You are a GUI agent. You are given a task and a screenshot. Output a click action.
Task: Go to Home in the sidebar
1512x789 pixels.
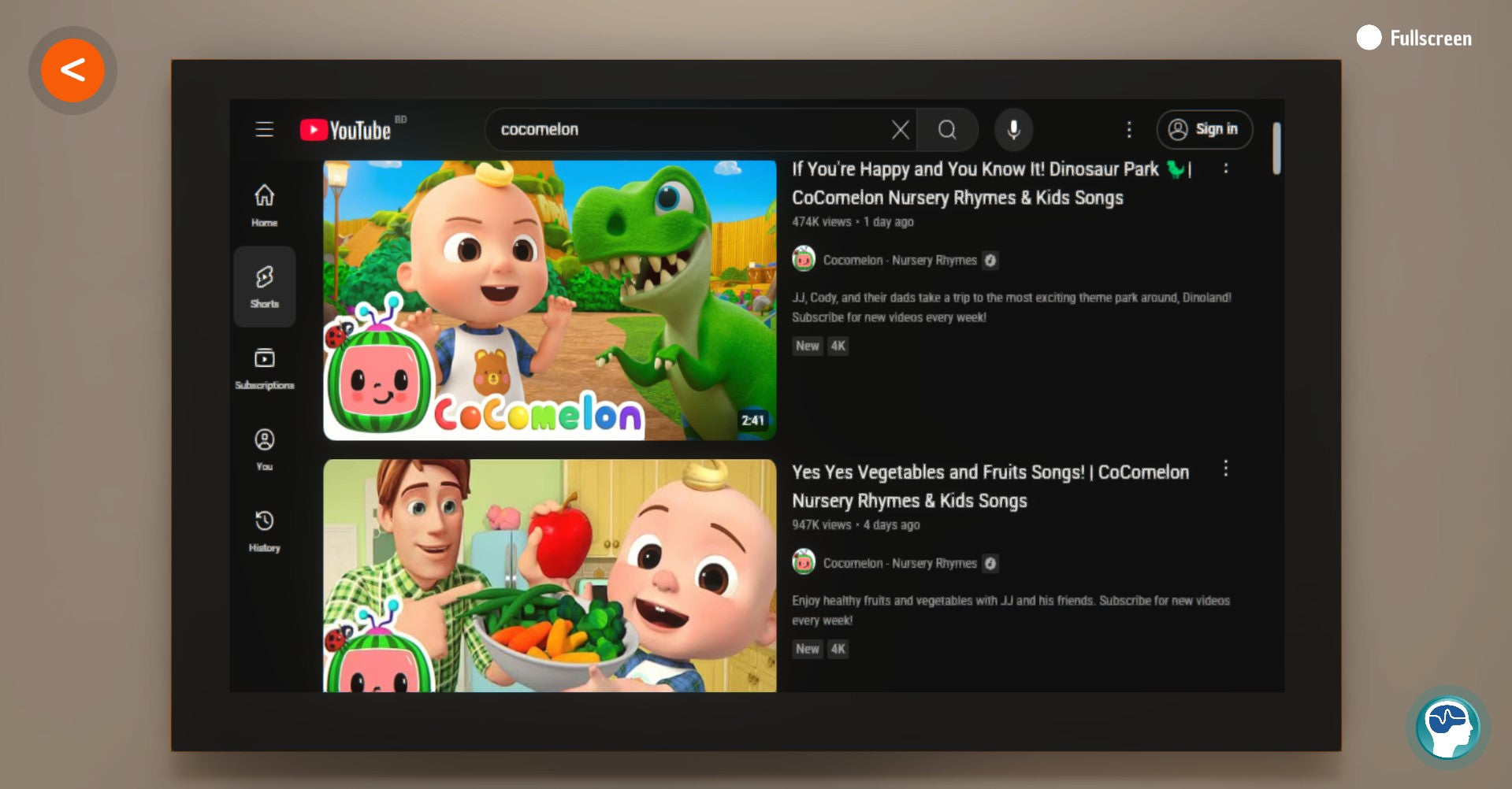[265, 204]
